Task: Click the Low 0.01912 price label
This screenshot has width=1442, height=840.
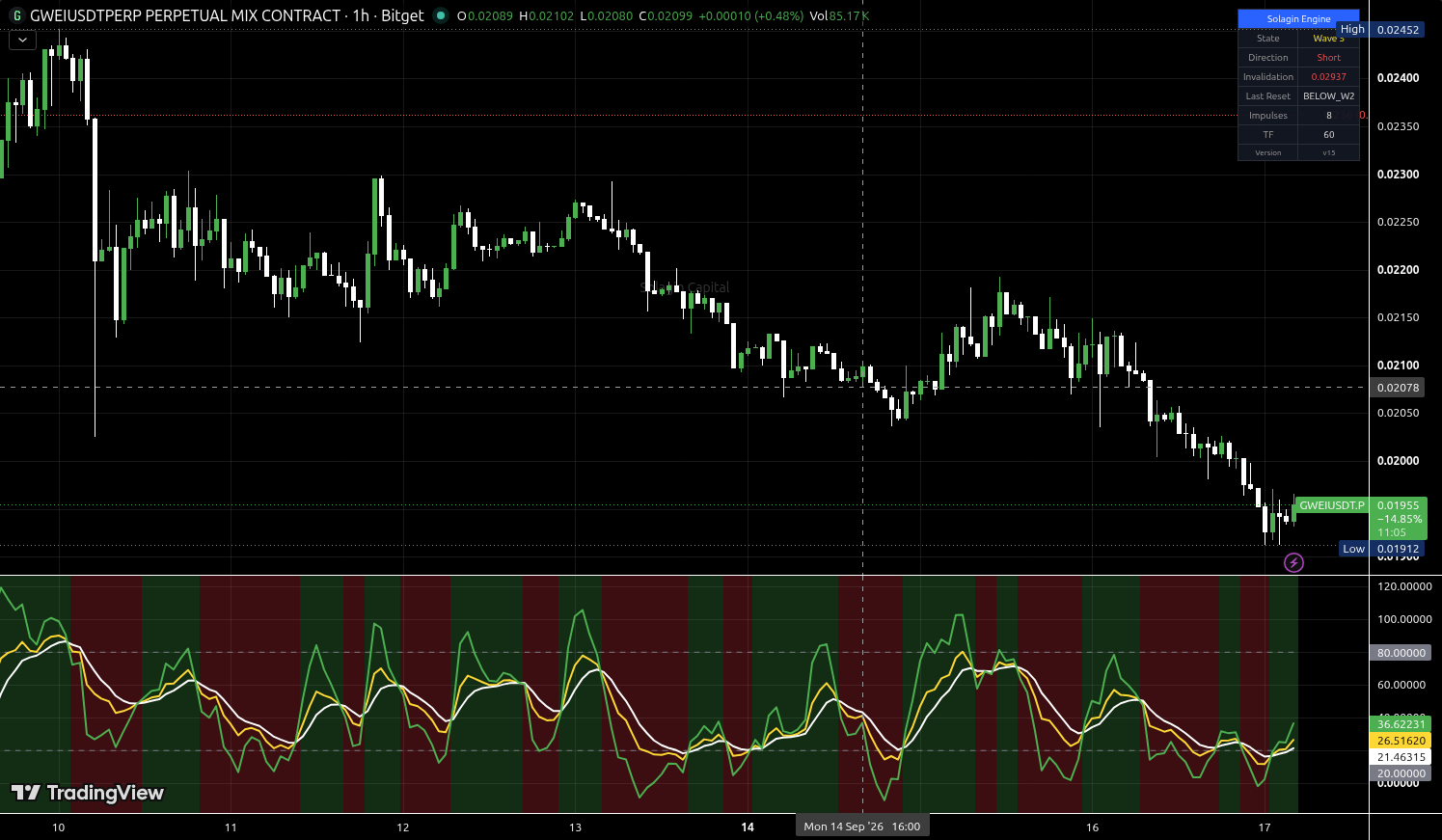Action: point(1381,549)
